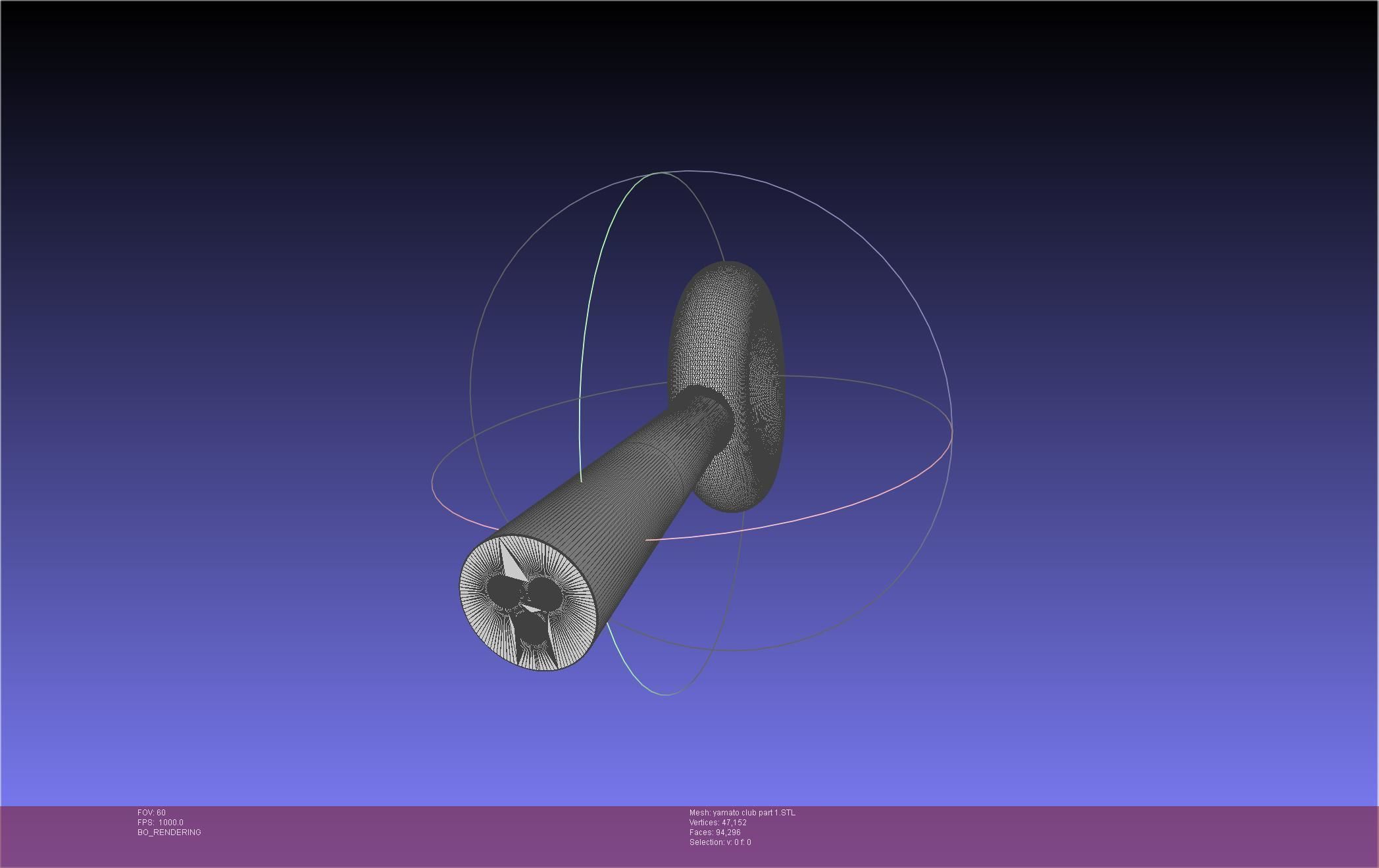
Task: Click the Faces: 94,296 text
Action: [715, 832]
